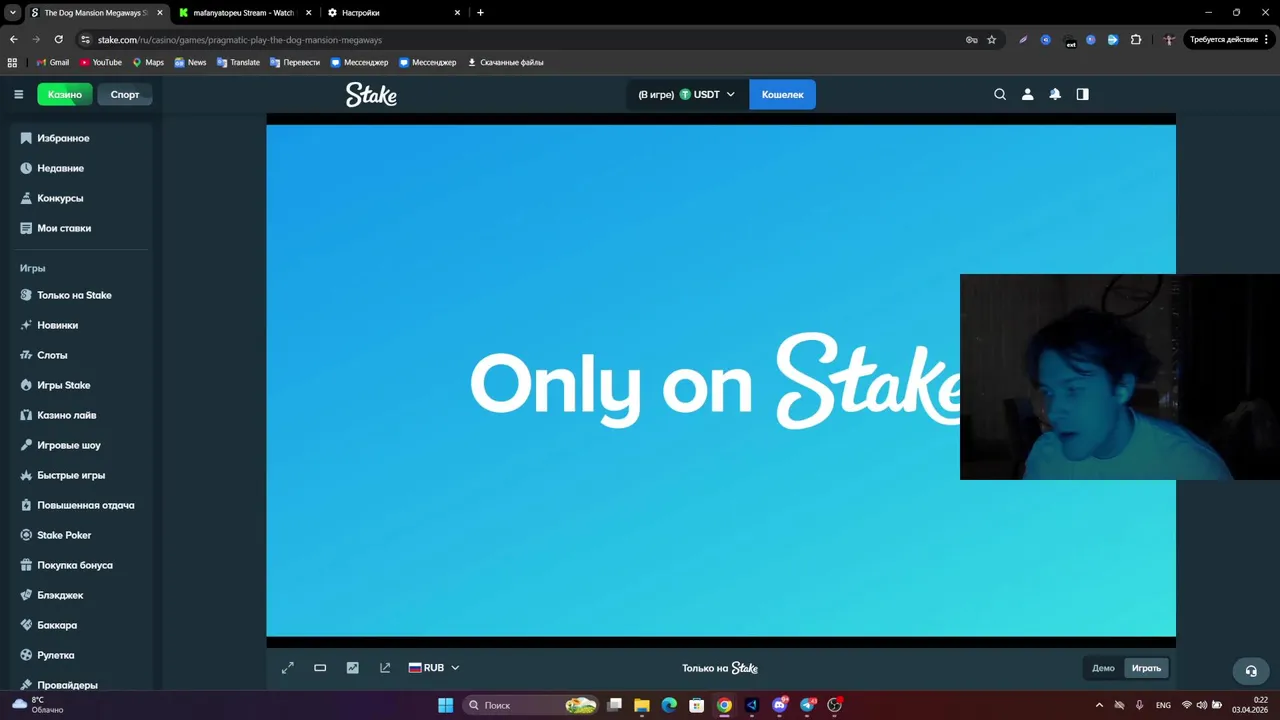Open Скачанные файлы bookmark
Screen dimensions: 1280x720
pos(506,62)
